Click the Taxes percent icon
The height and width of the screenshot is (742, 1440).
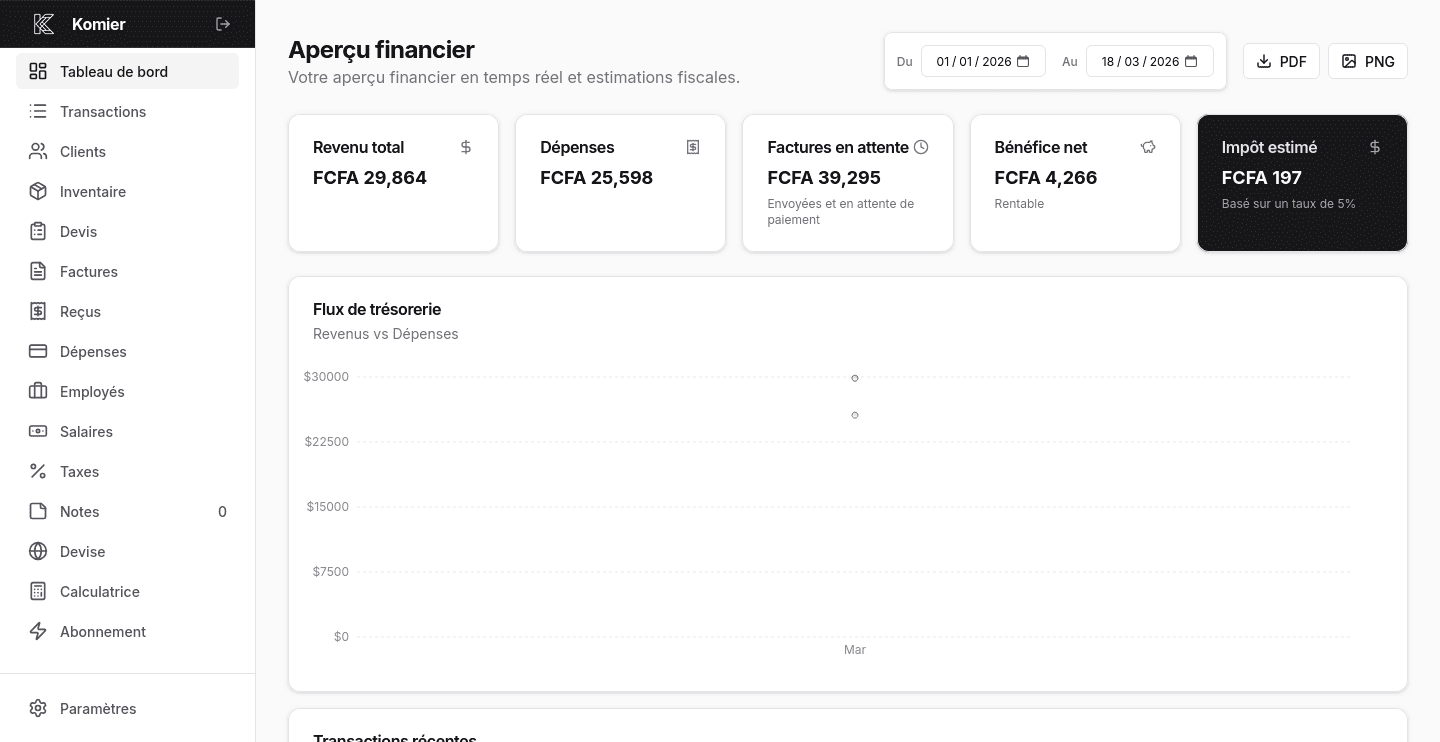38,471
